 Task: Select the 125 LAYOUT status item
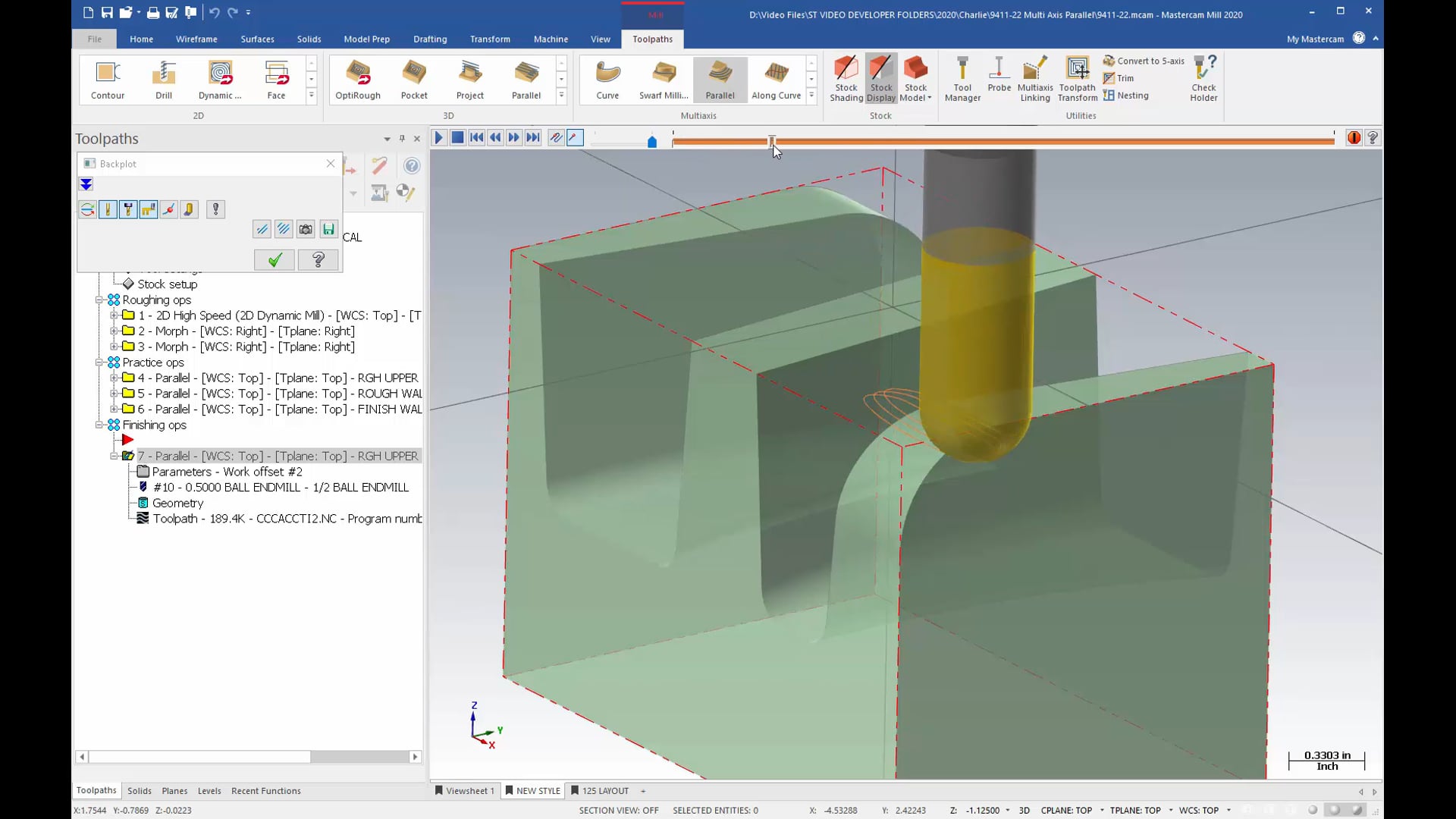click(604, 790)
